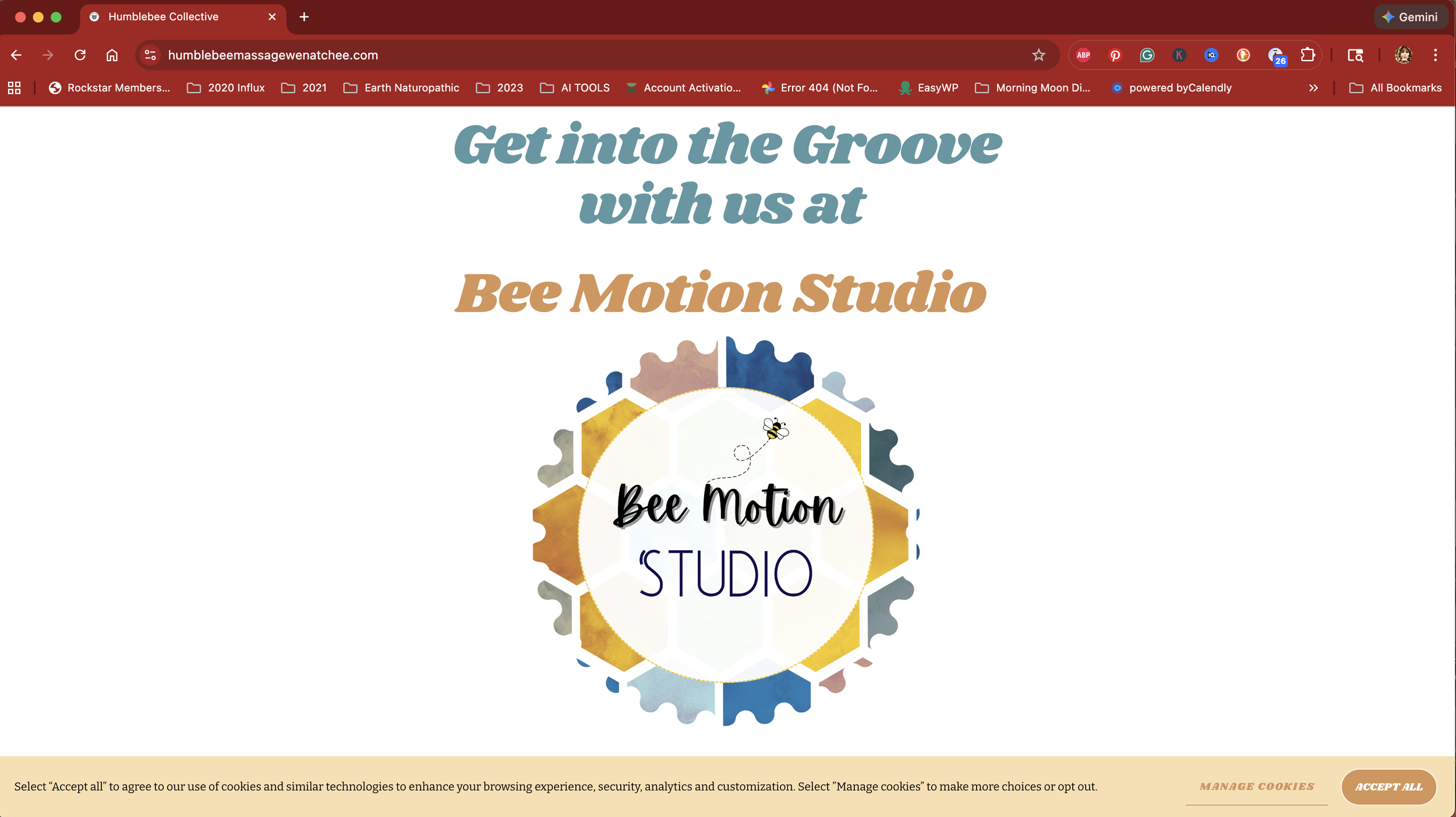Open the apps grid in bookmarks bar
This screenshot has width=1456, height=817.
click(x=15, y=88)
